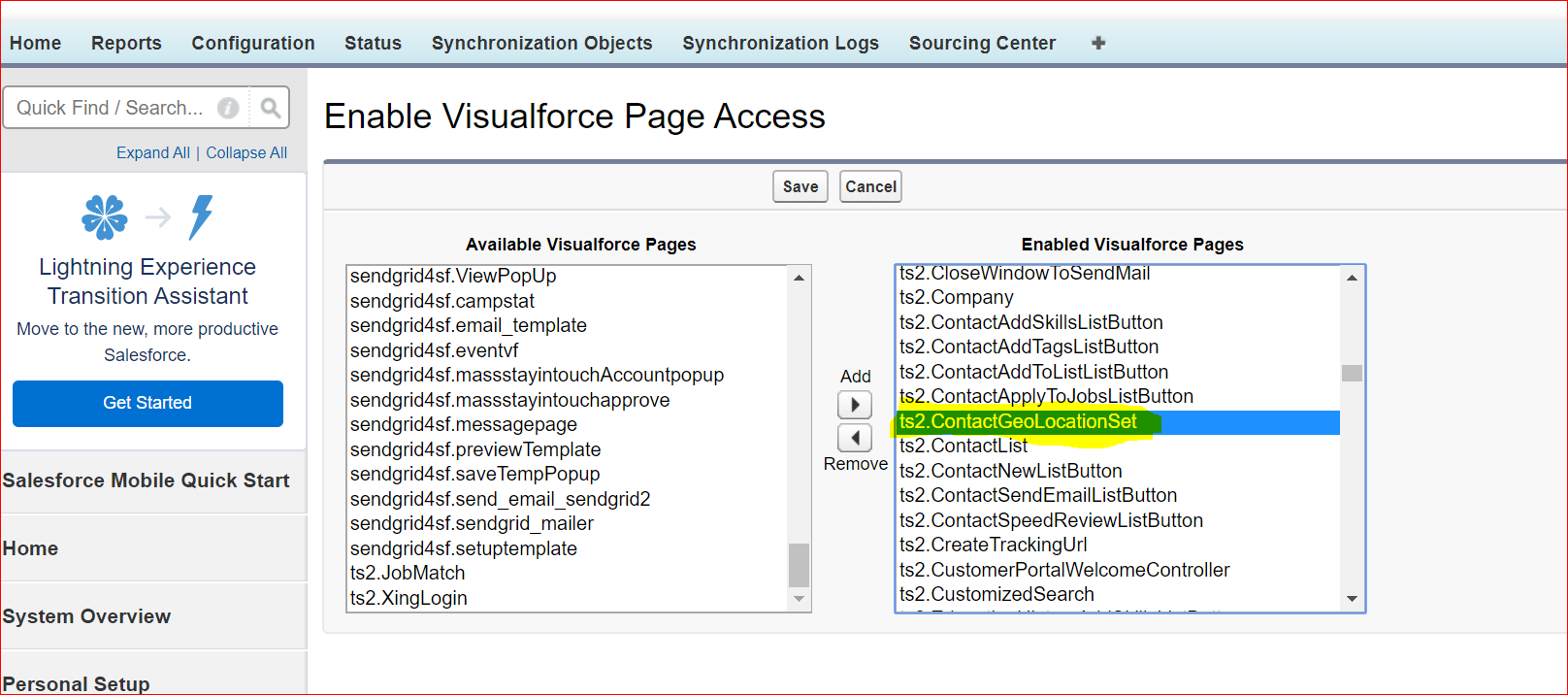Click the Enabled Pages scrollbar down arrow
The image size is (1568, 695).
1352,599
